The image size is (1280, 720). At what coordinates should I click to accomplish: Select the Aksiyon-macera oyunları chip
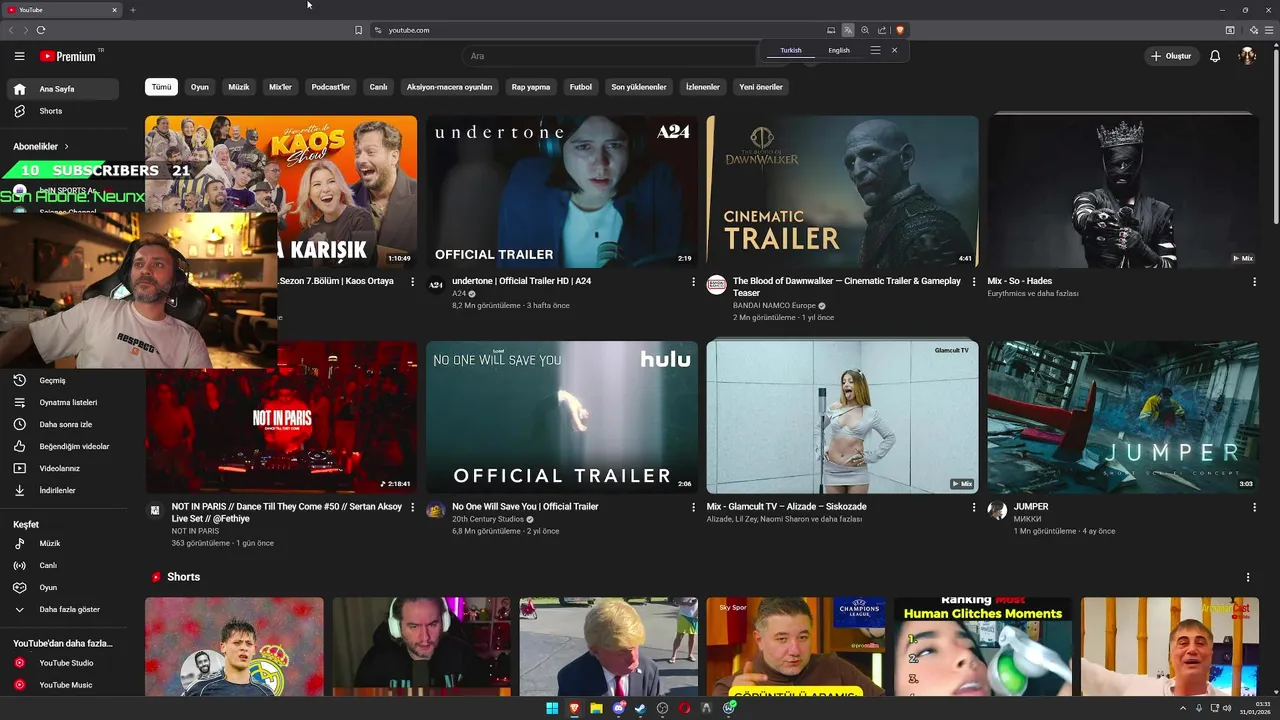point(449,87)
